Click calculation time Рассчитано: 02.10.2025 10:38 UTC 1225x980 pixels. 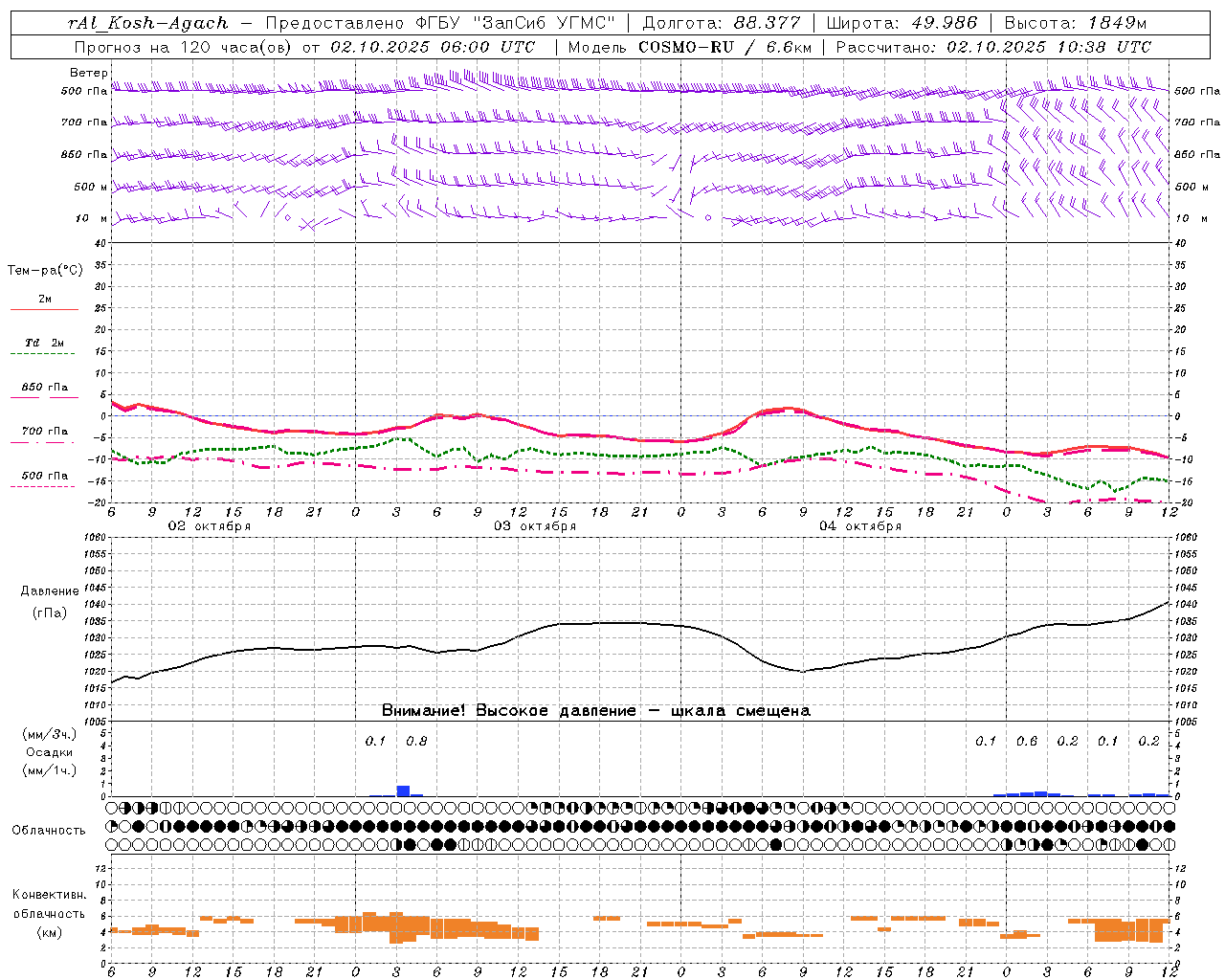pos(993,47)
